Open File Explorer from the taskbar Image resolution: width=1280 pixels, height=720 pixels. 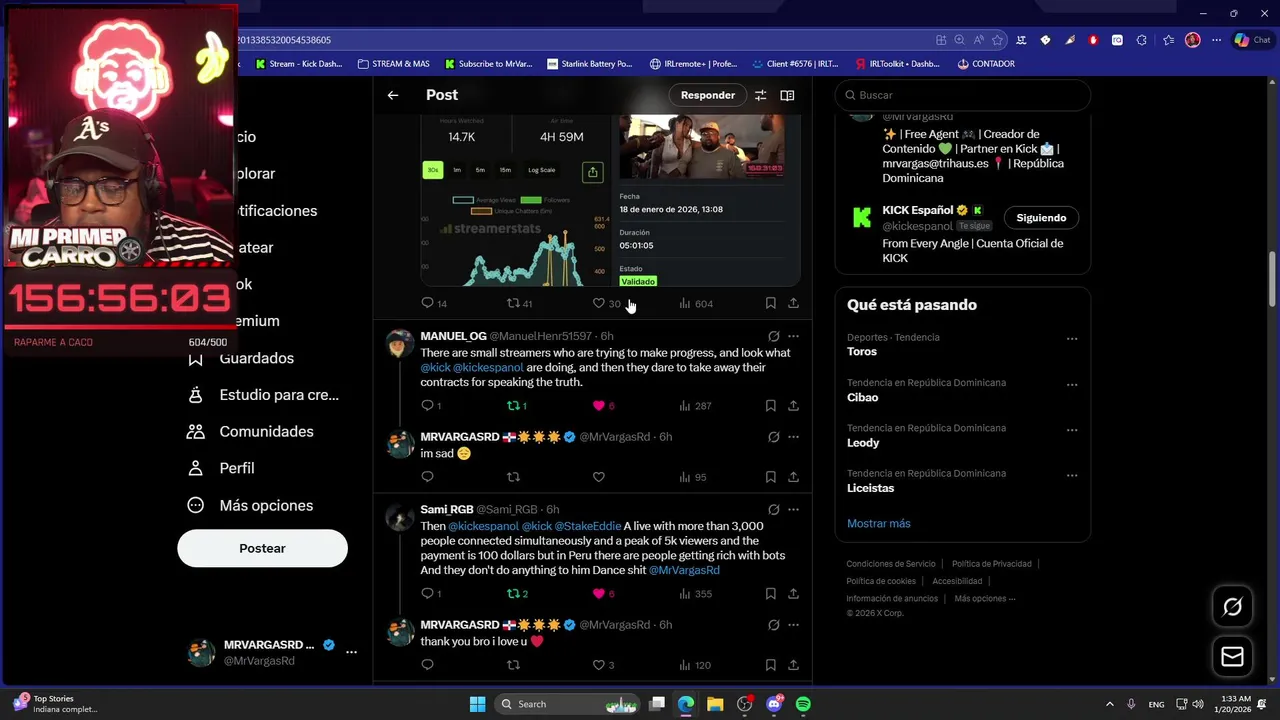tap(715, 704)
